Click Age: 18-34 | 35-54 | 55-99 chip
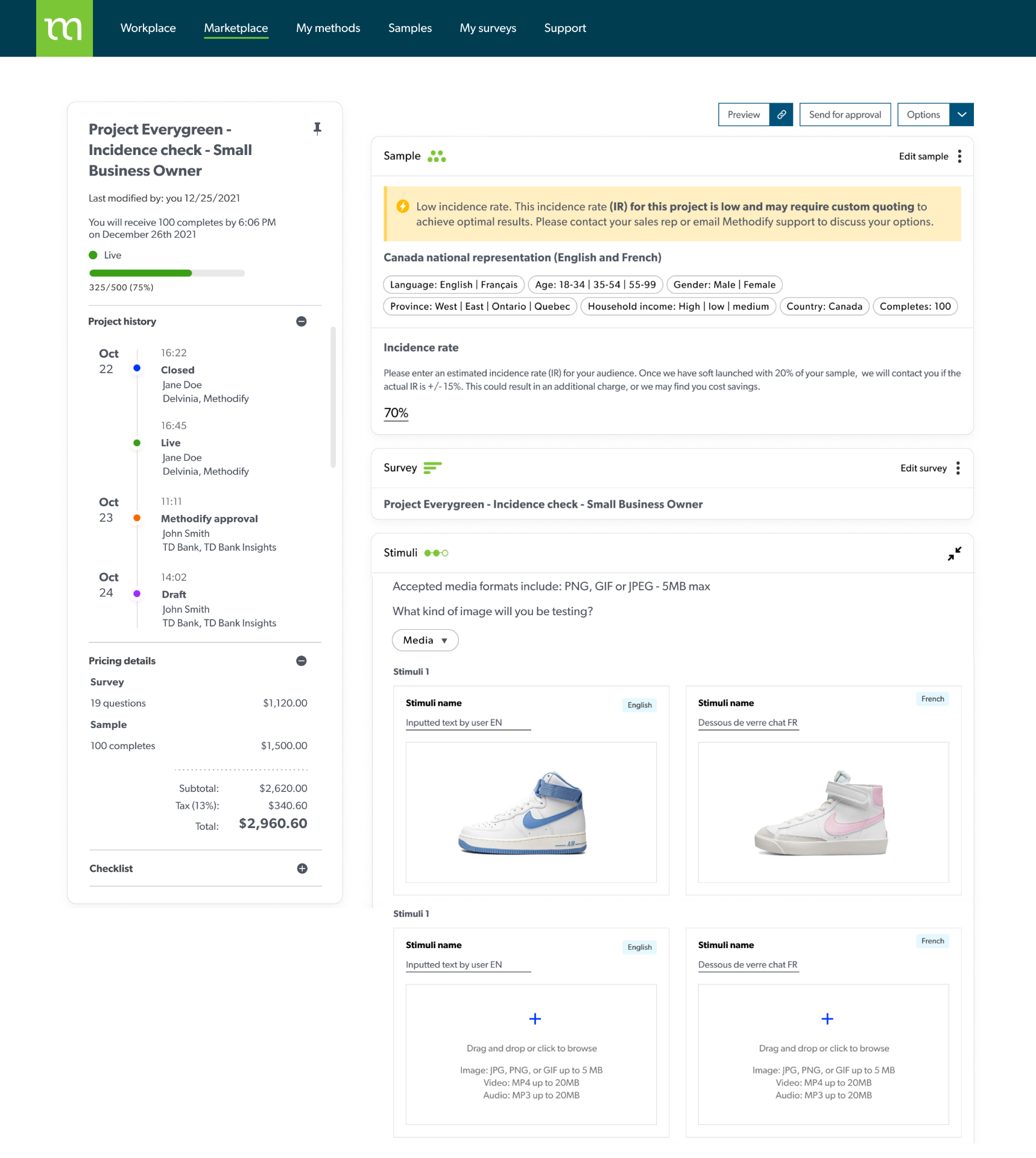This screenshot has height=1158, width=1036. click(595, 285)
